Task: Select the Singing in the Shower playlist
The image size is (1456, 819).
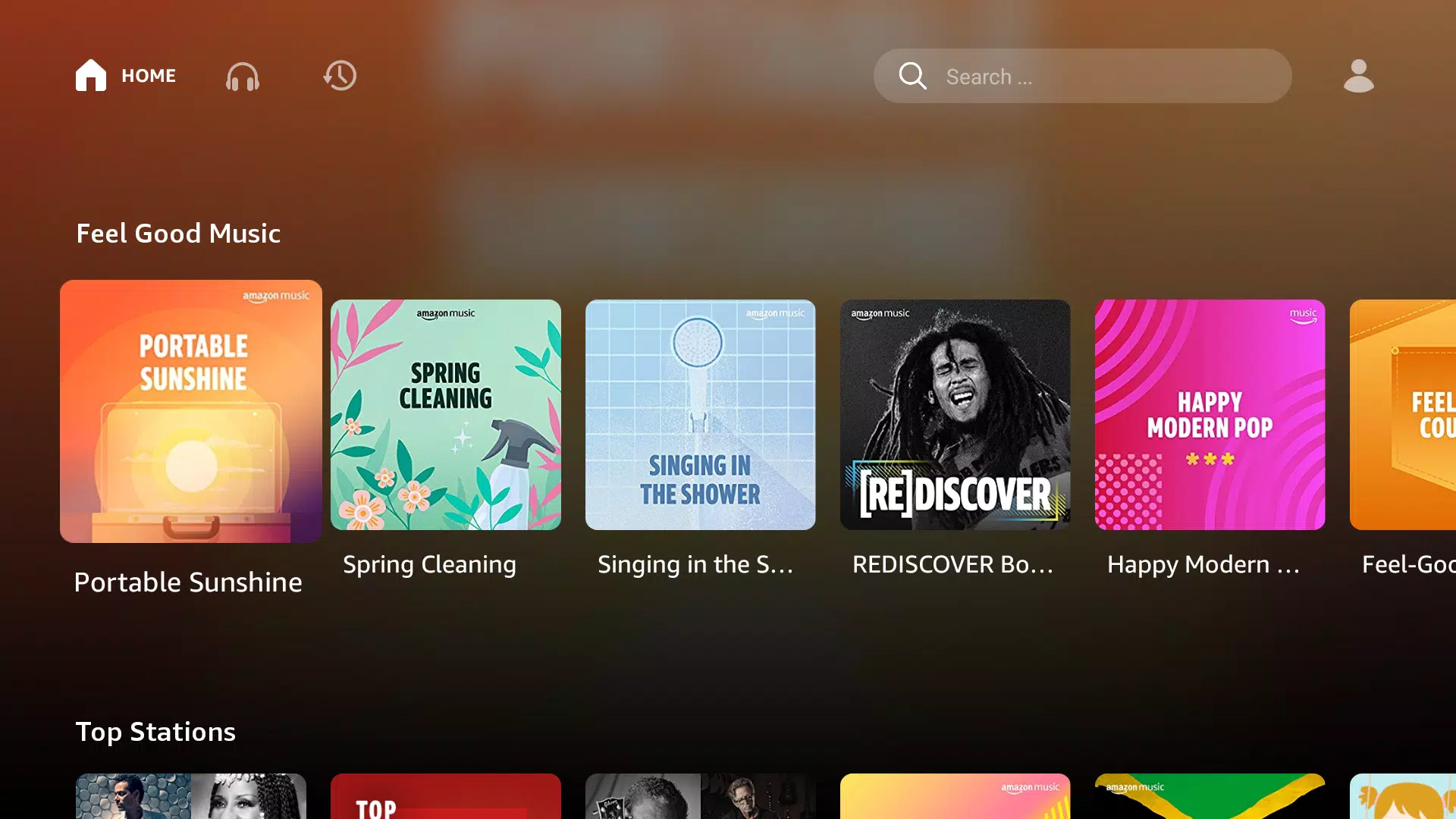Action: coord(700,414)
